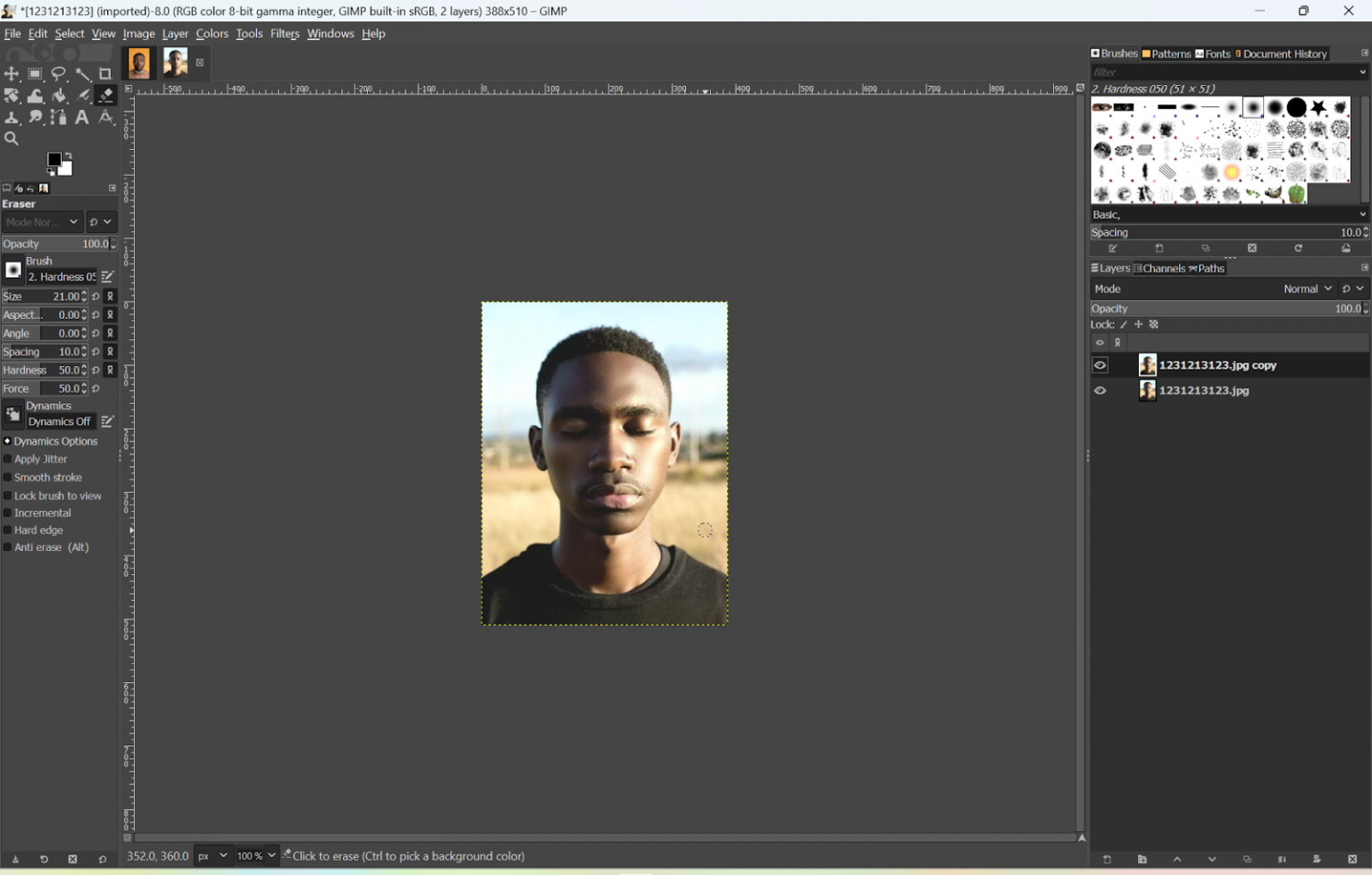
Task: Open brush filter dropdown arrow
Action: click(x=1362, y=72)
